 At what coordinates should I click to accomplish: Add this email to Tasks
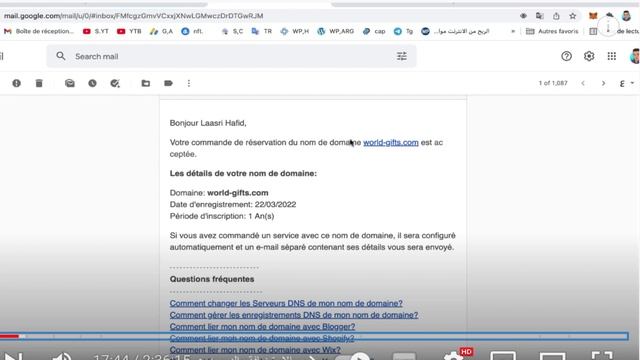click(115, 83)
